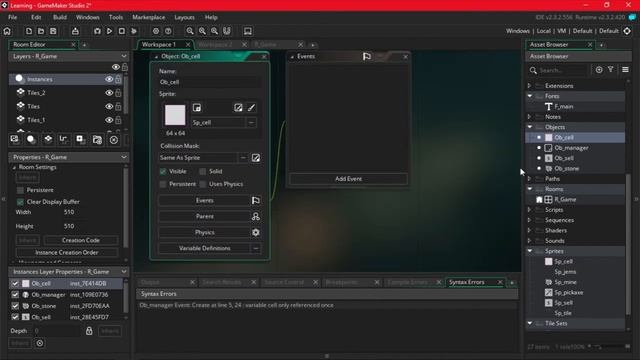Zoom out in the workspace

pyautogui.click(x=190, y=31)
